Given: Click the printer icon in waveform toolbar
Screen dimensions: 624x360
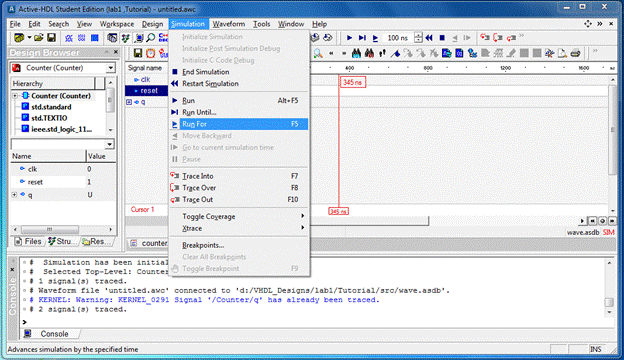Looking at the screenshot, I should pyautogui.click(x=575, y=53).
